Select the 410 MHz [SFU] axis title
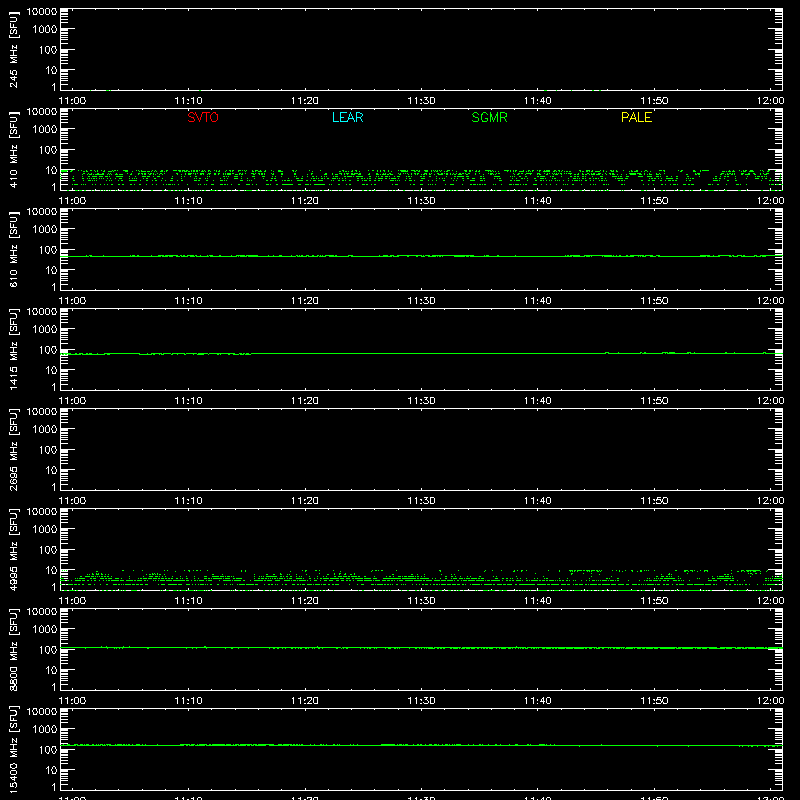This screenshot has width=800, height=800. tap(13, 149)
